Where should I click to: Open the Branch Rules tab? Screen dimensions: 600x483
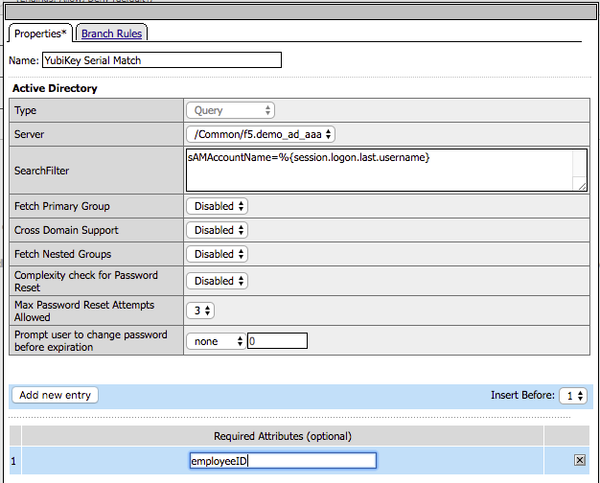pos(111,34)
